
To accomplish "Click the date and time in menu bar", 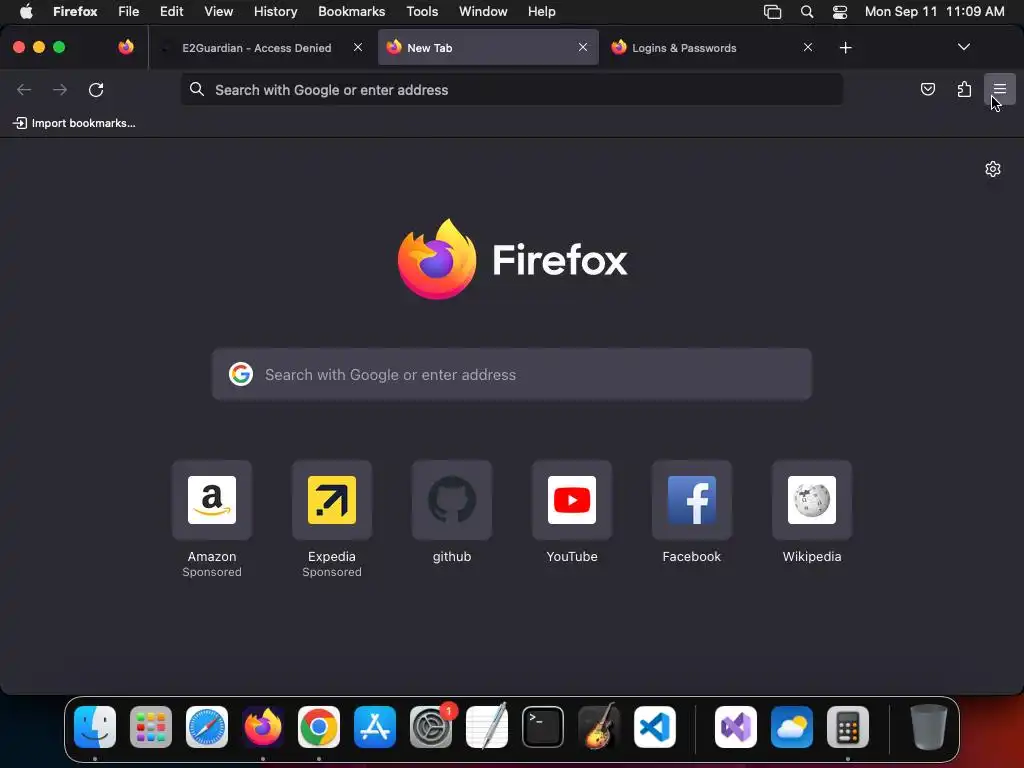I will click(x=935, y=11).
